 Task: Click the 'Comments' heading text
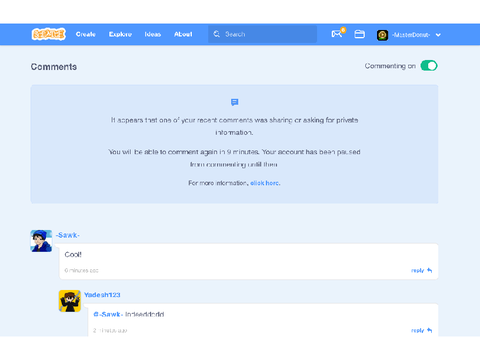coord(54,67)
